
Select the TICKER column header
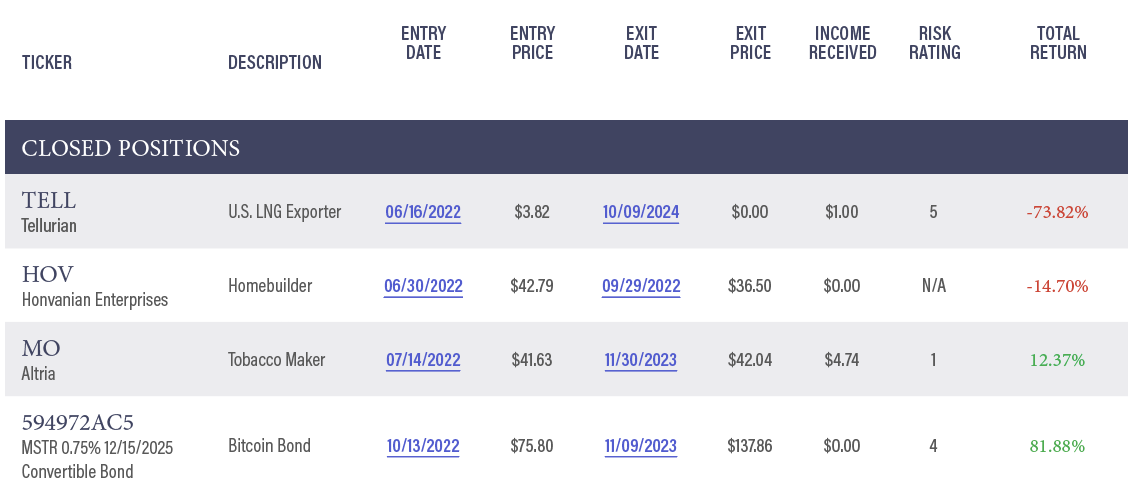tap(47, 63)
